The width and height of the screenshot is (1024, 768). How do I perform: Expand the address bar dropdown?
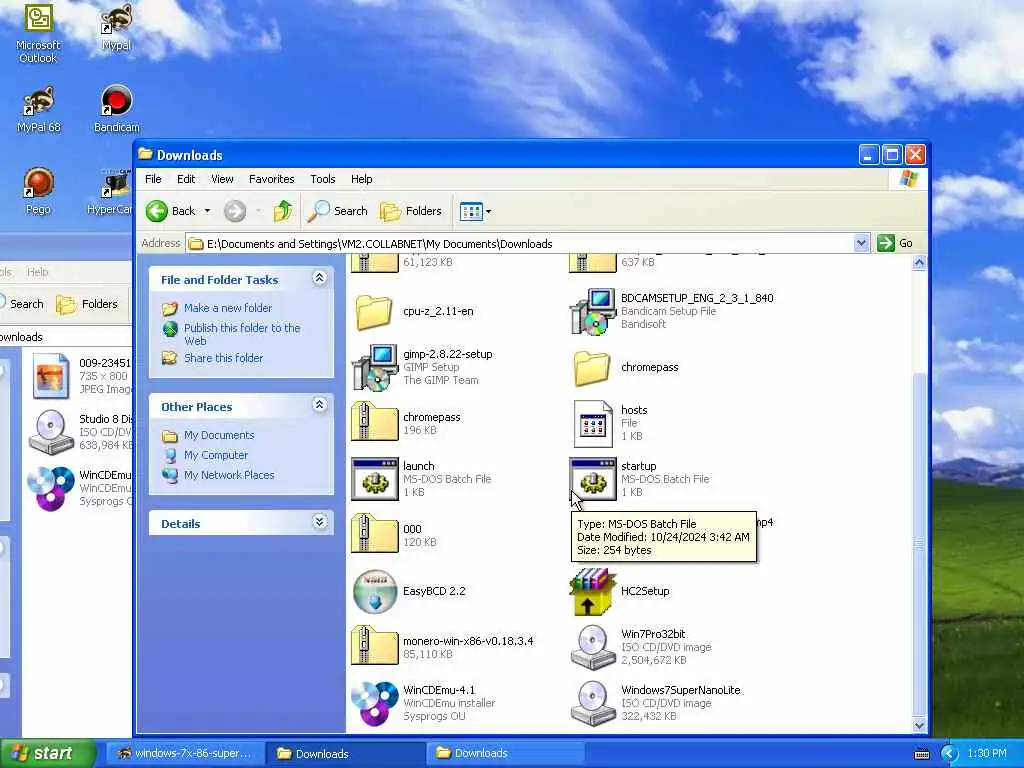(861, 244)
